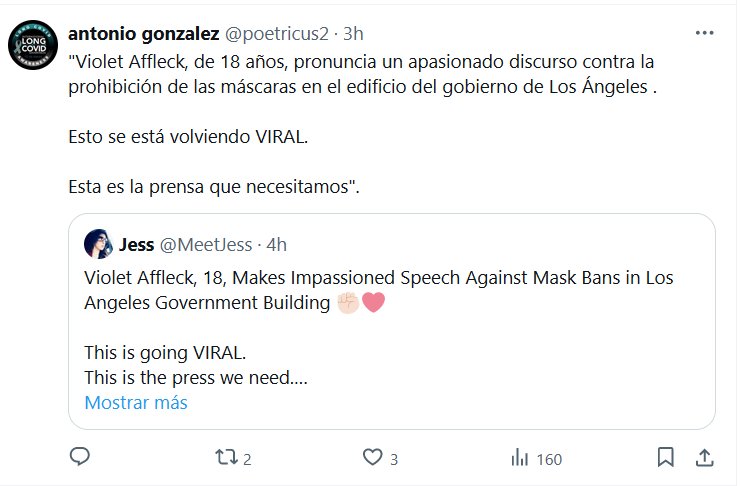
Task: Expand quoted tweet with Mostrar más
Action: [136, 403]
